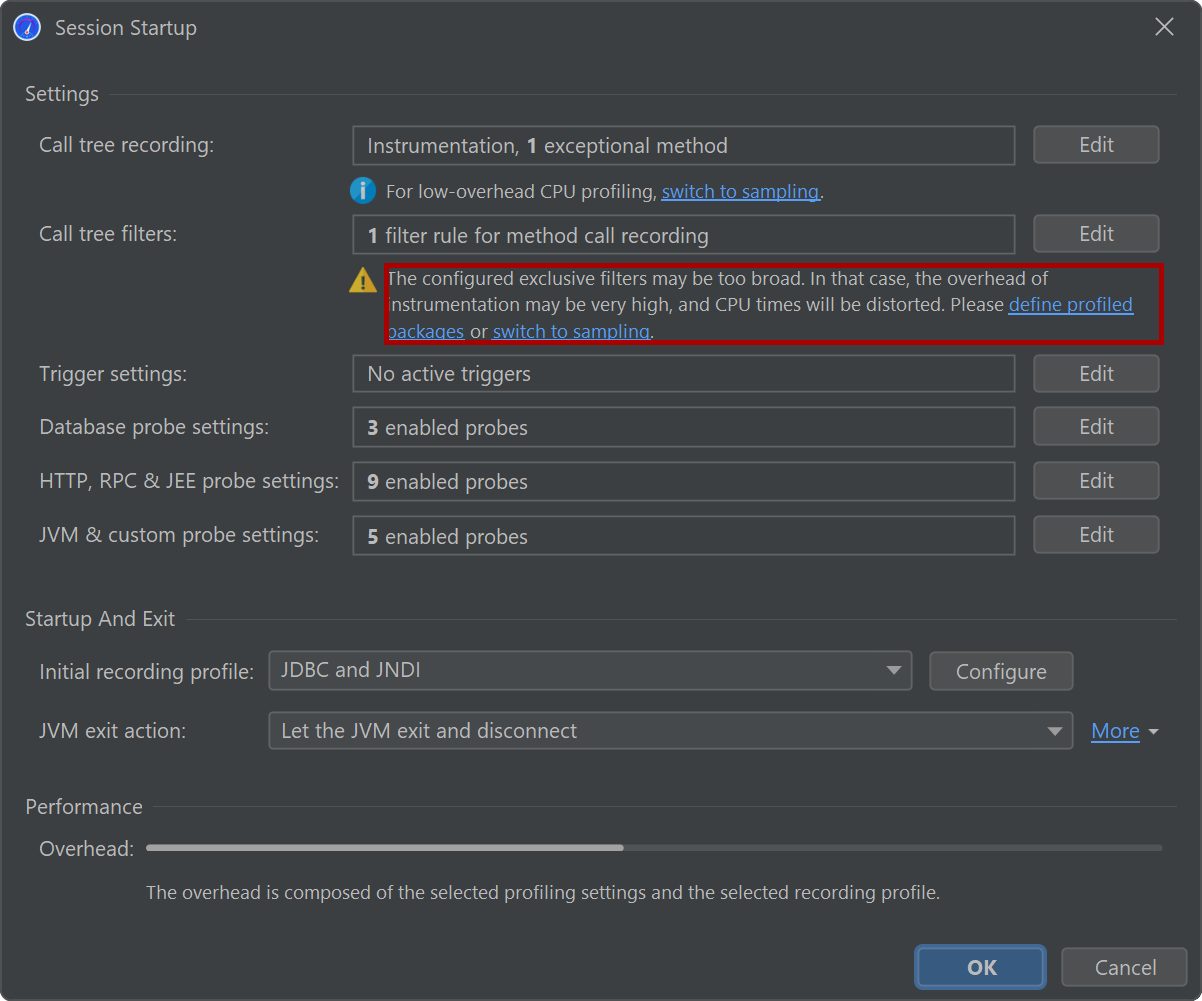Edit JVM & custom probe settings
The width and height of the screenshot is (1202, 1001).
click(x=1095, y=535)
